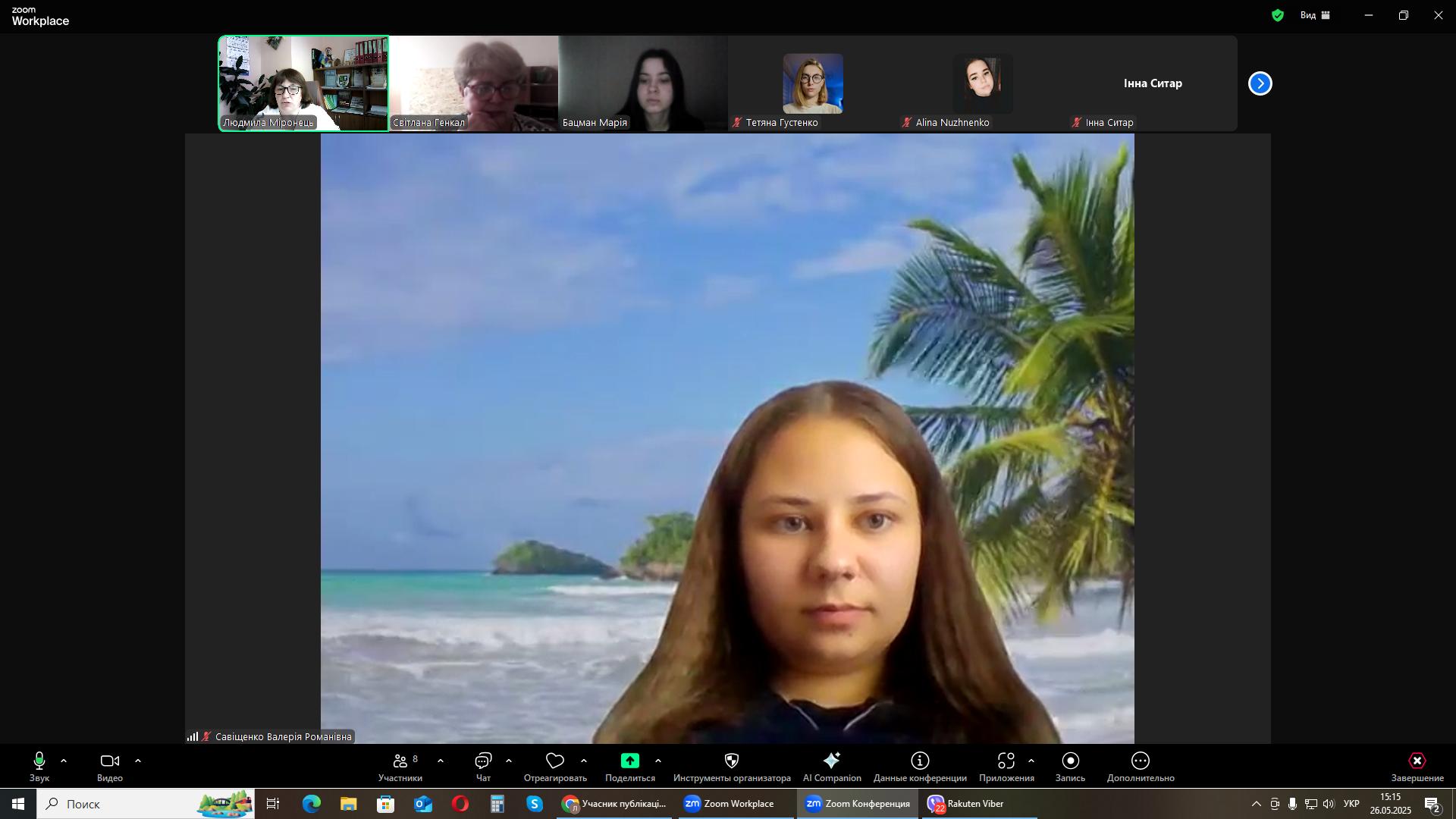Open Microsoft Store from taskbar
Viewport: 1456px width, 819px height.
(x=386, y=804)
